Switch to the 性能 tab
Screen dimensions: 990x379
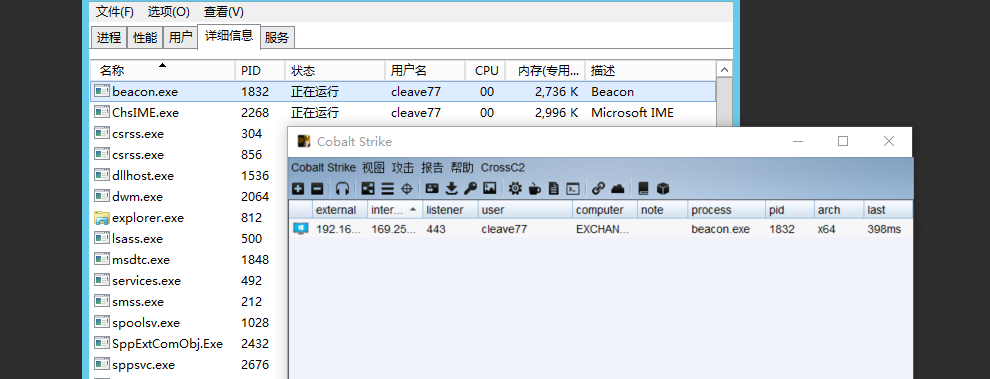[145, 37]
